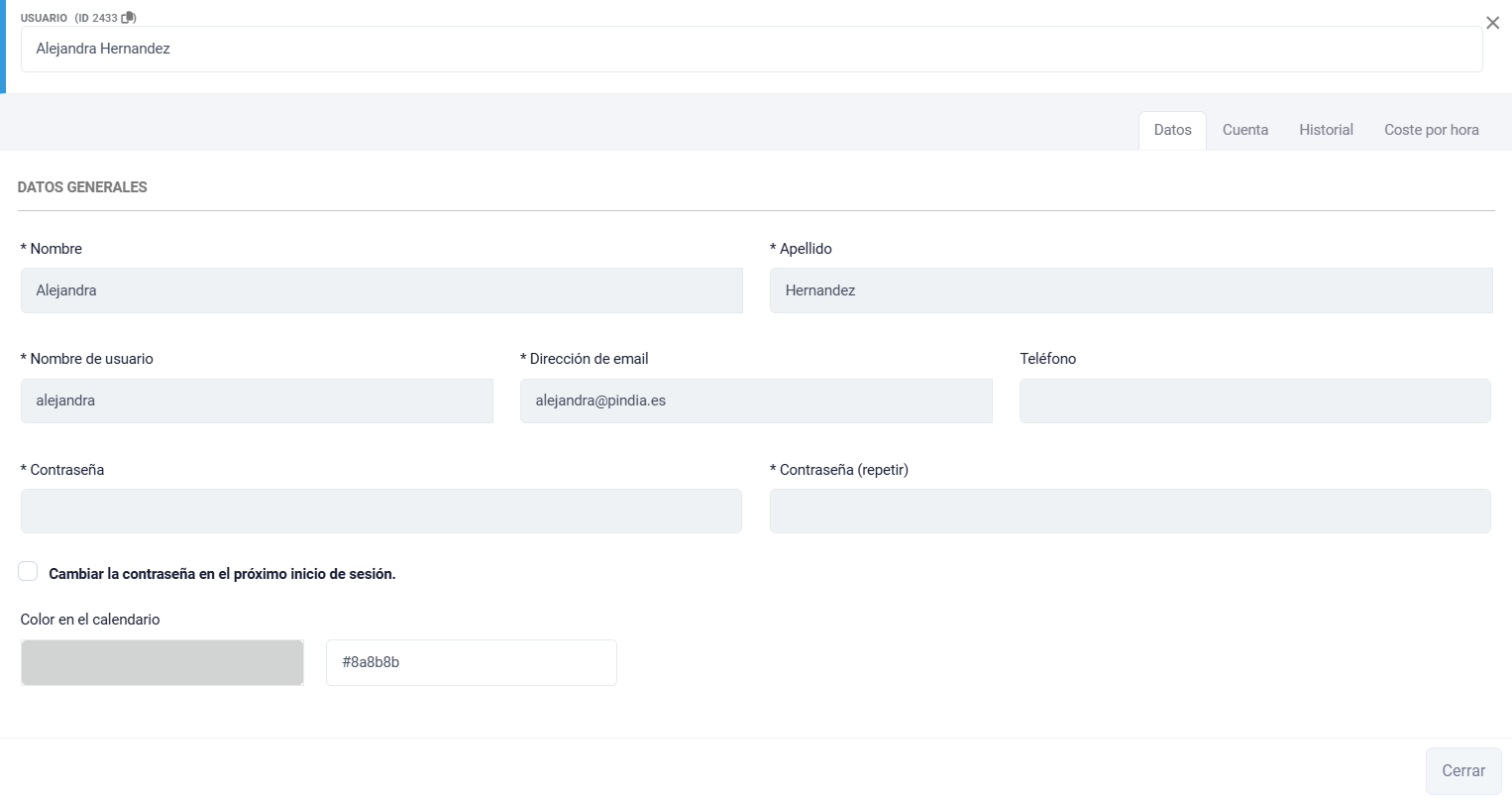Screen dimensions: 1512x801
Task: Close the user panel with X
Action: coord(1492,23)
